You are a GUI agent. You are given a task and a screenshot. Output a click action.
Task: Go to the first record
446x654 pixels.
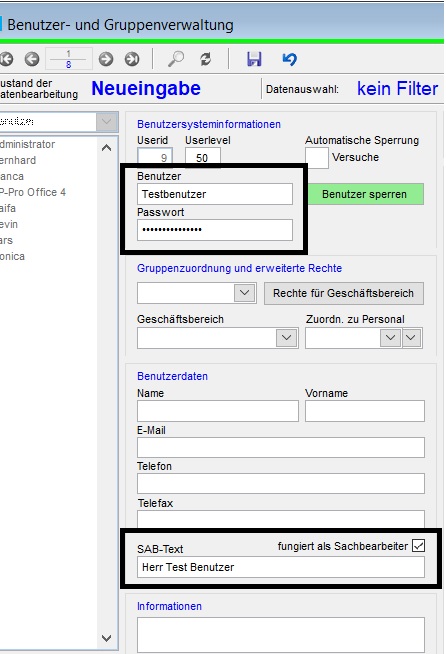tap(6, 59)
